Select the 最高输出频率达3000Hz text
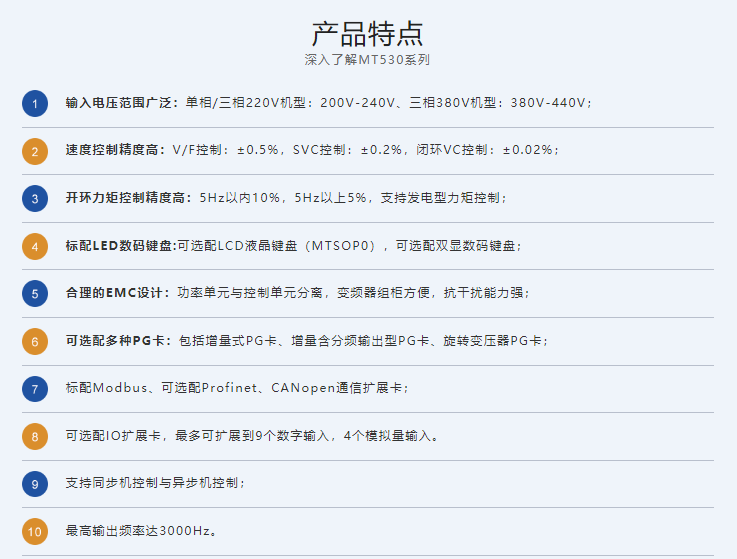The image size is (737, 559). pyautogui.click(x=141, y=531)
